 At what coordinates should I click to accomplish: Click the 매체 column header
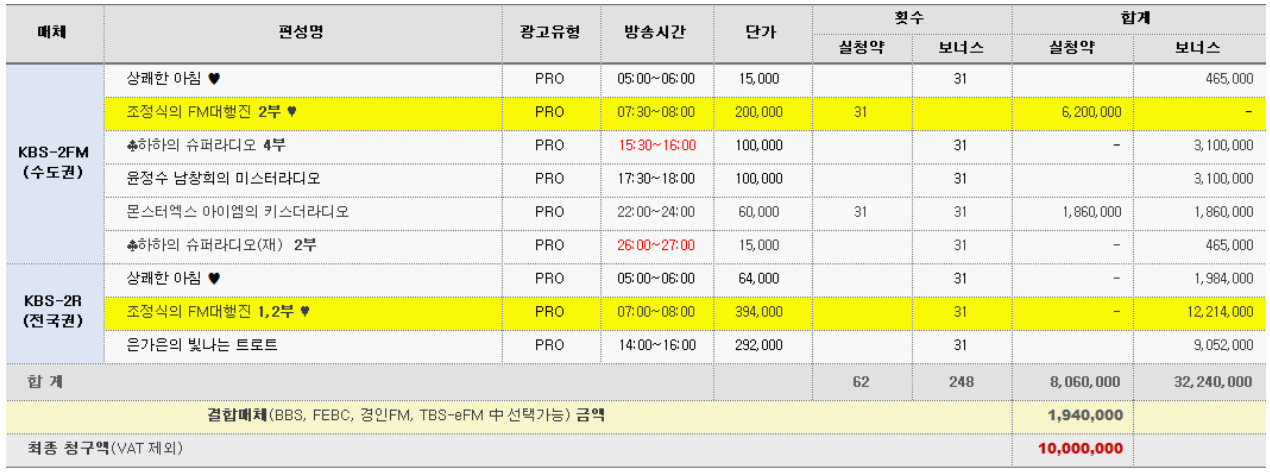pyautogui.click(x=54, y=33)
